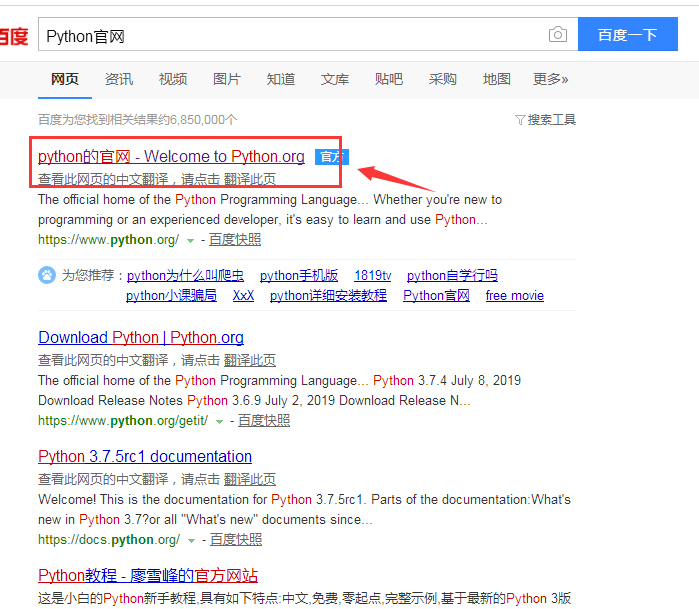Open the 采购 tab

(443, 79)
